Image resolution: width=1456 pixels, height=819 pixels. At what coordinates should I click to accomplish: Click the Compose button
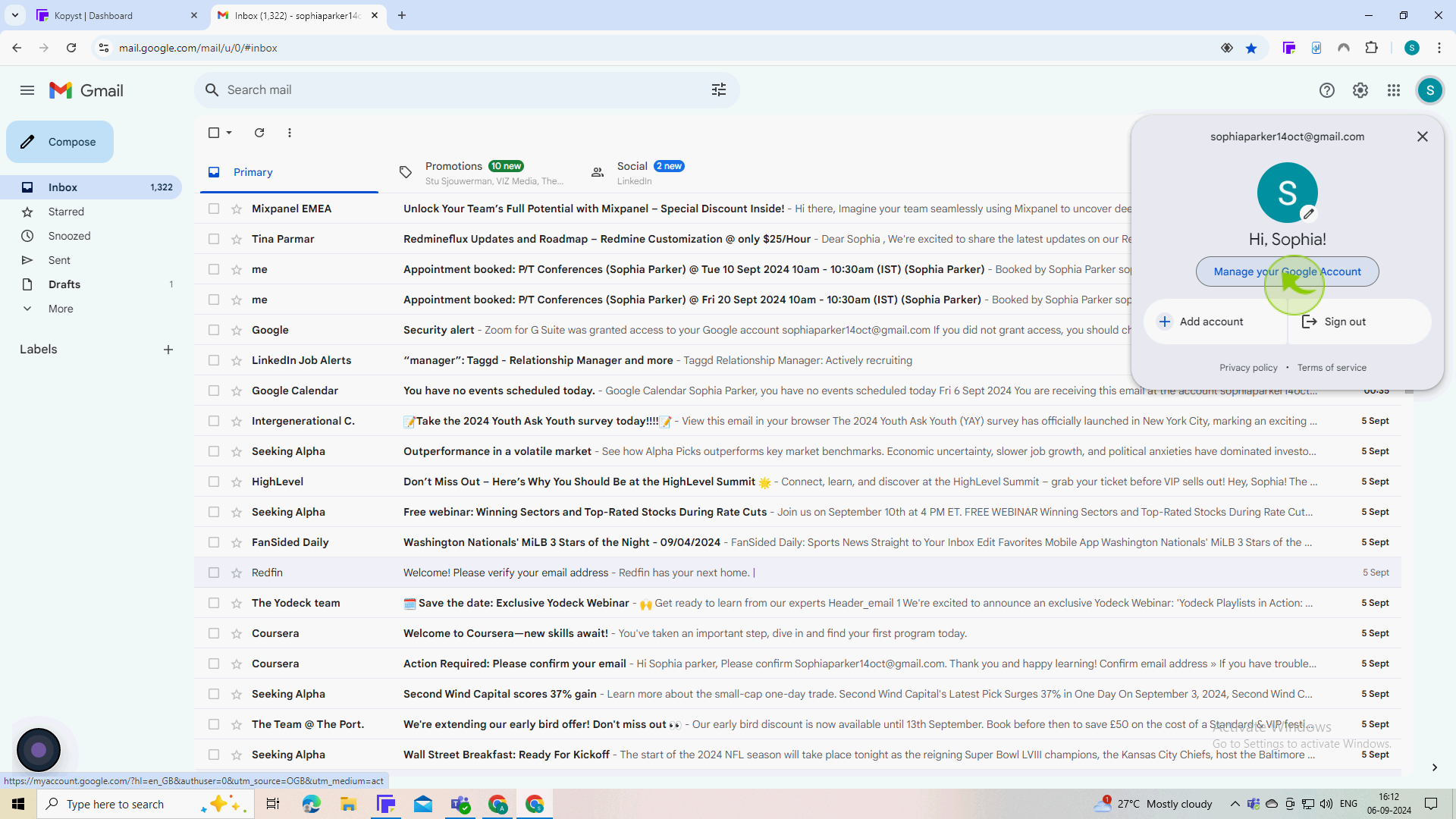60,142
